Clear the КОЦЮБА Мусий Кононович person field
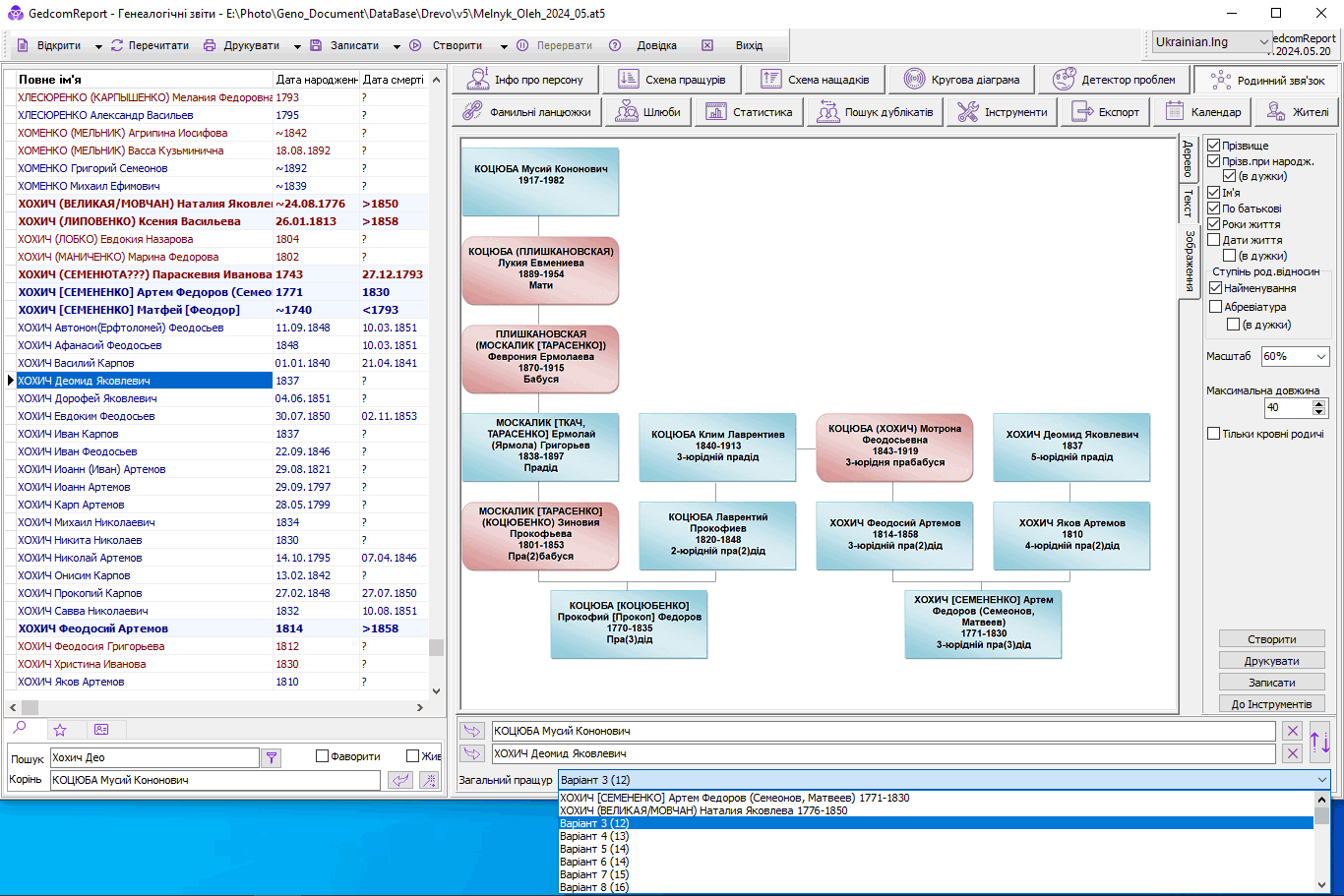This screenshot has height=896, width=1344. tap(1293, 731)
